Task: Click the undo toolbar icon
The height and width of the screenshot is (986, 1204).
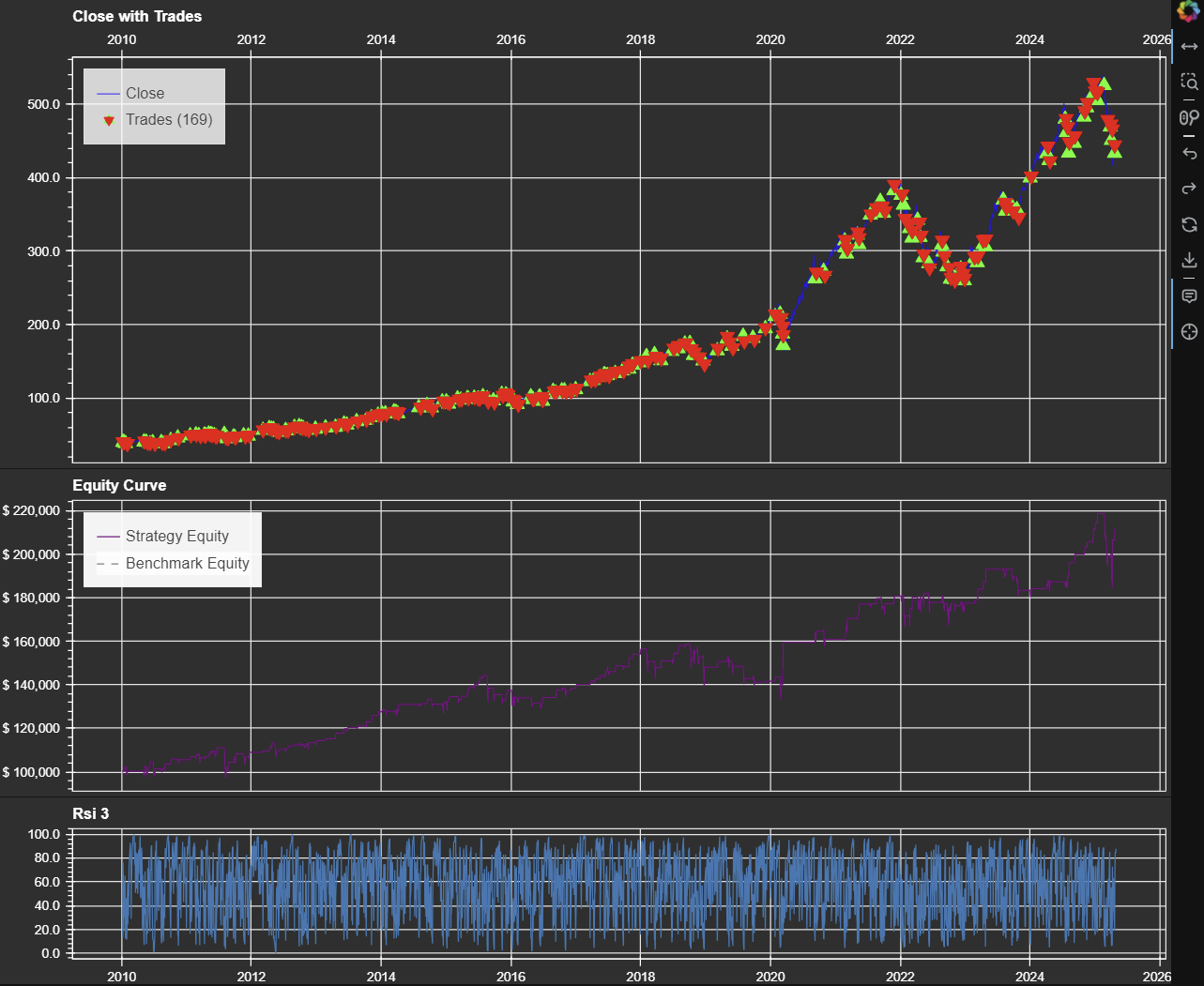Action: point(1189,153)
